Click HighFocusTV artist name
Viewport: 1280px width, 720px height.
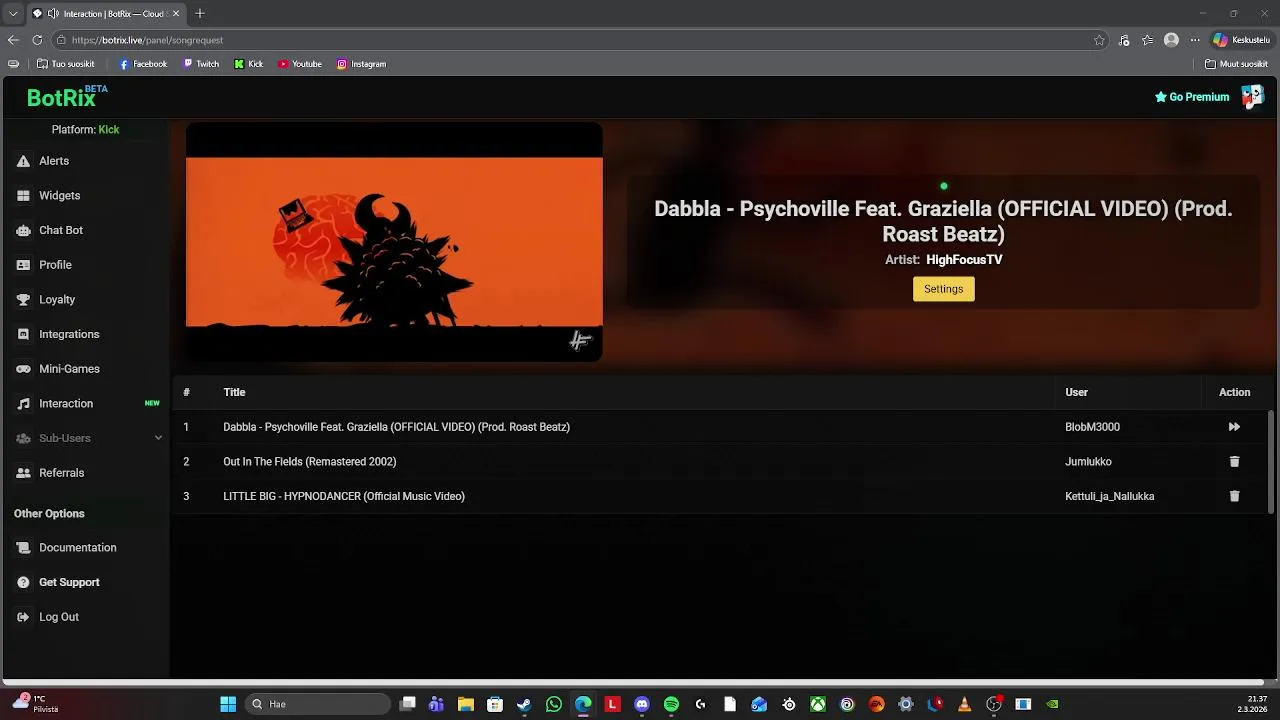tap(964, 260)
